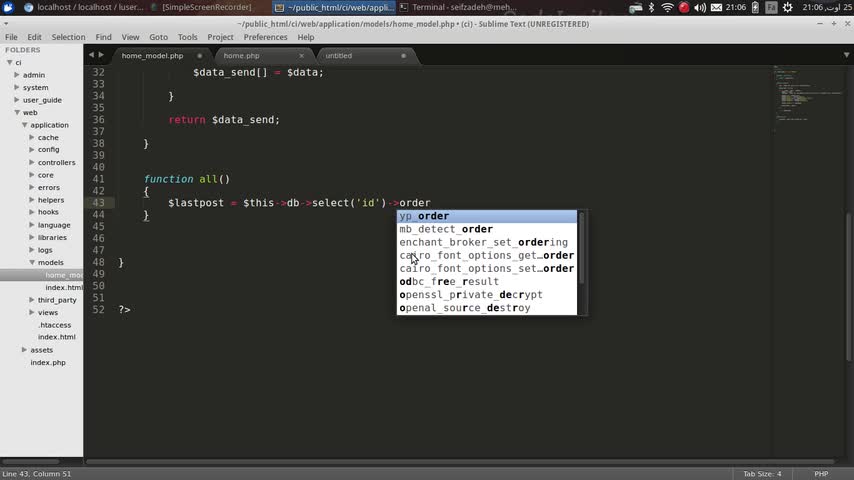The height and width of the screenshot is (480, 854).
Task: Open the volume tray icon
Action: click(x=700, y=7)
